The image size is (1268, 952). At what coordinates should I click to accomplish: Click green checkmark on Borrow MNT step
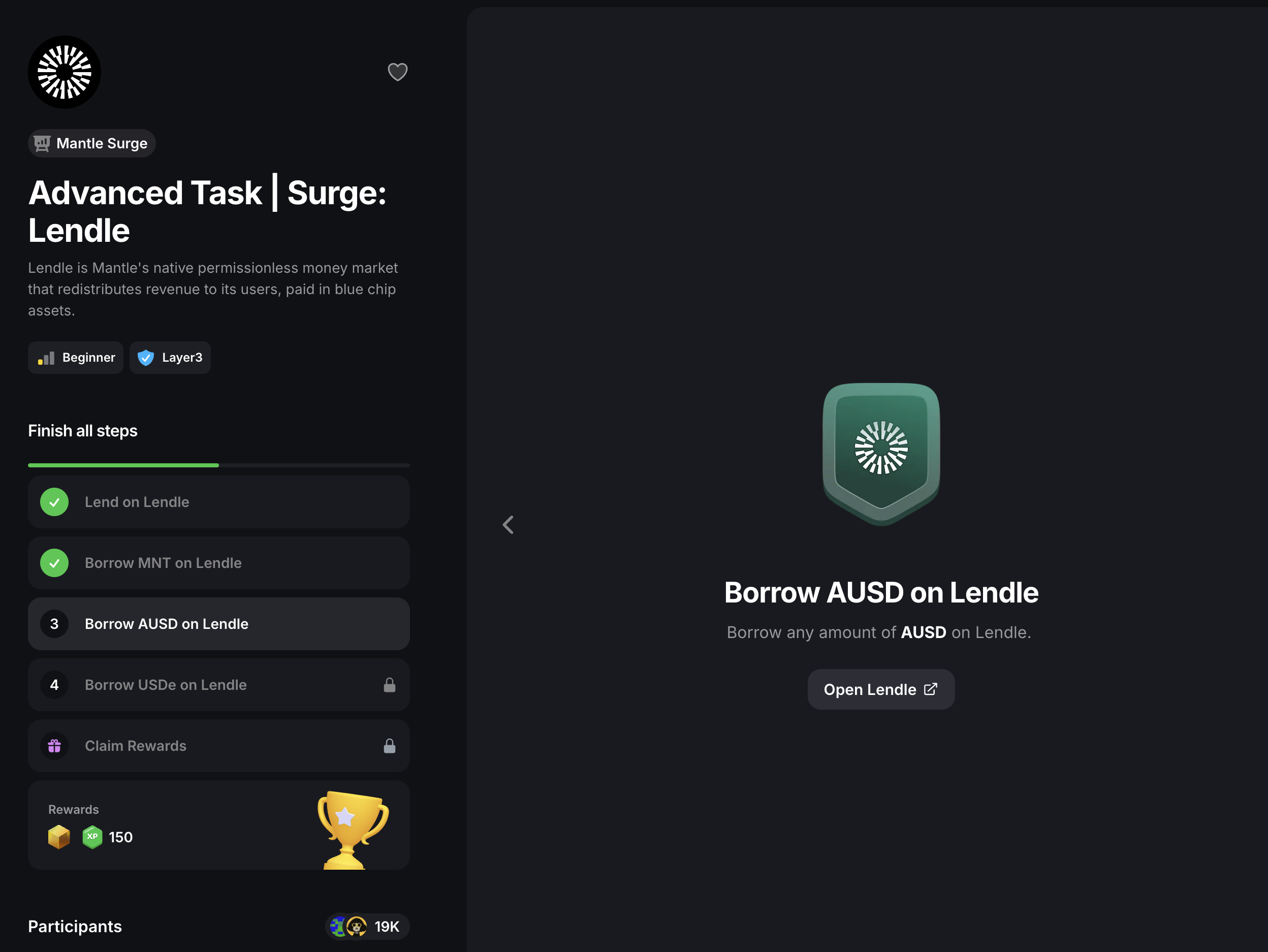point(54,563)
